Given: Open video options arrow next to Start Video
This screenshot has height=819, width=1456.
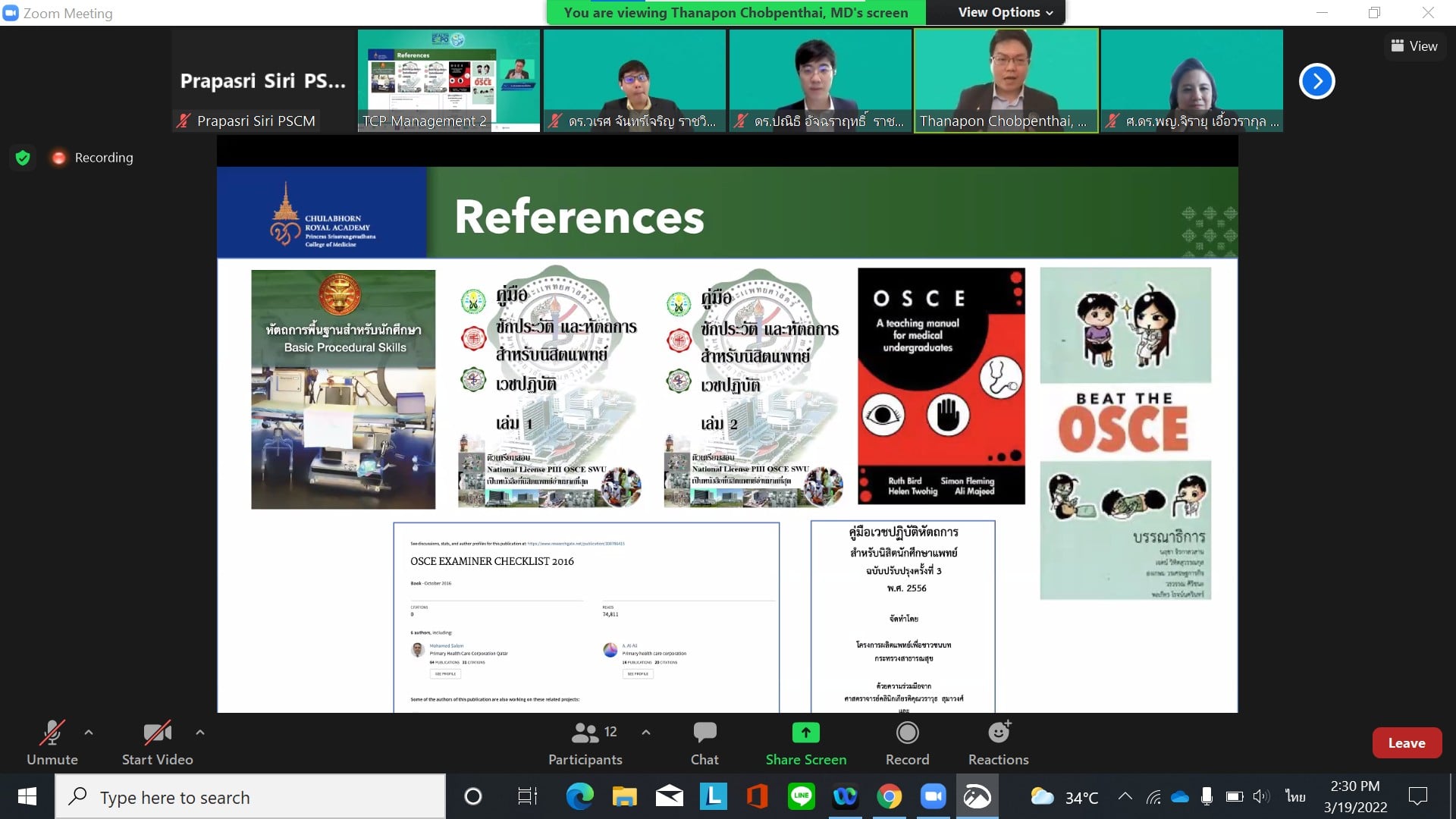Looking at the screenshot, I should coord(200,733).
